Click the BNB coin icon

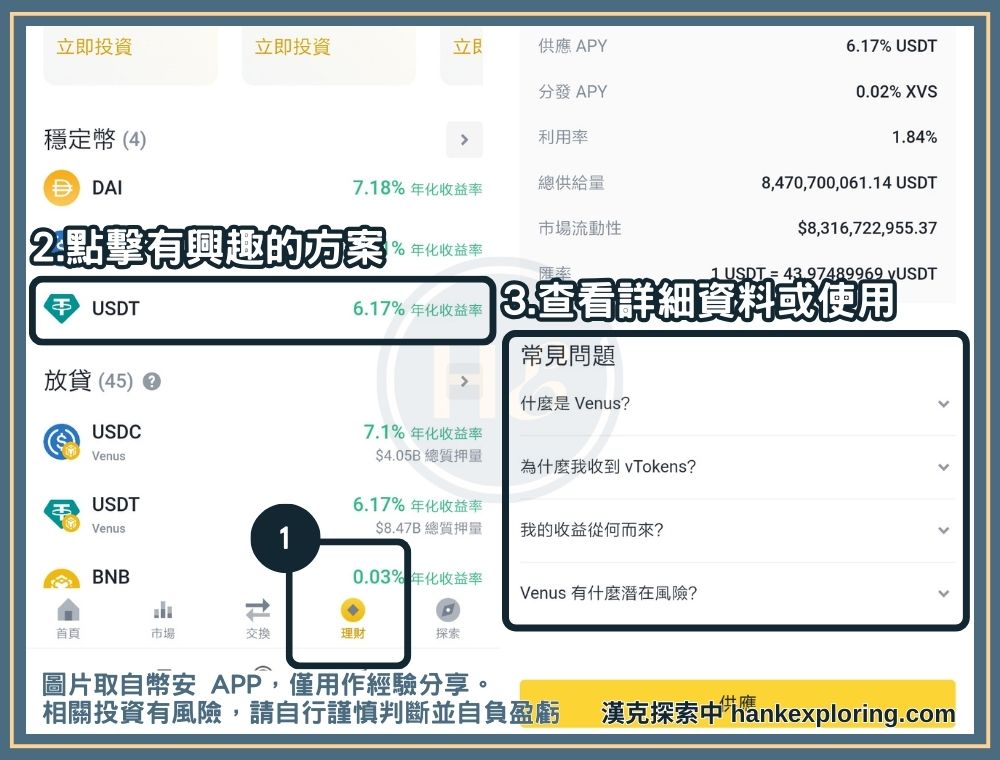coord(61,579)
